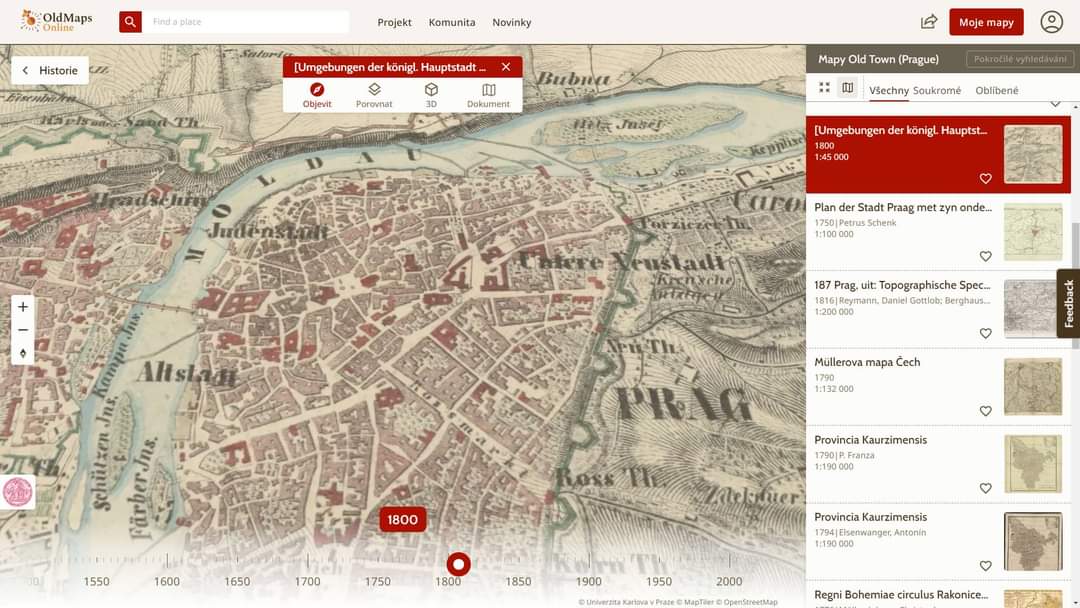Open the Komunita menu

452,22
